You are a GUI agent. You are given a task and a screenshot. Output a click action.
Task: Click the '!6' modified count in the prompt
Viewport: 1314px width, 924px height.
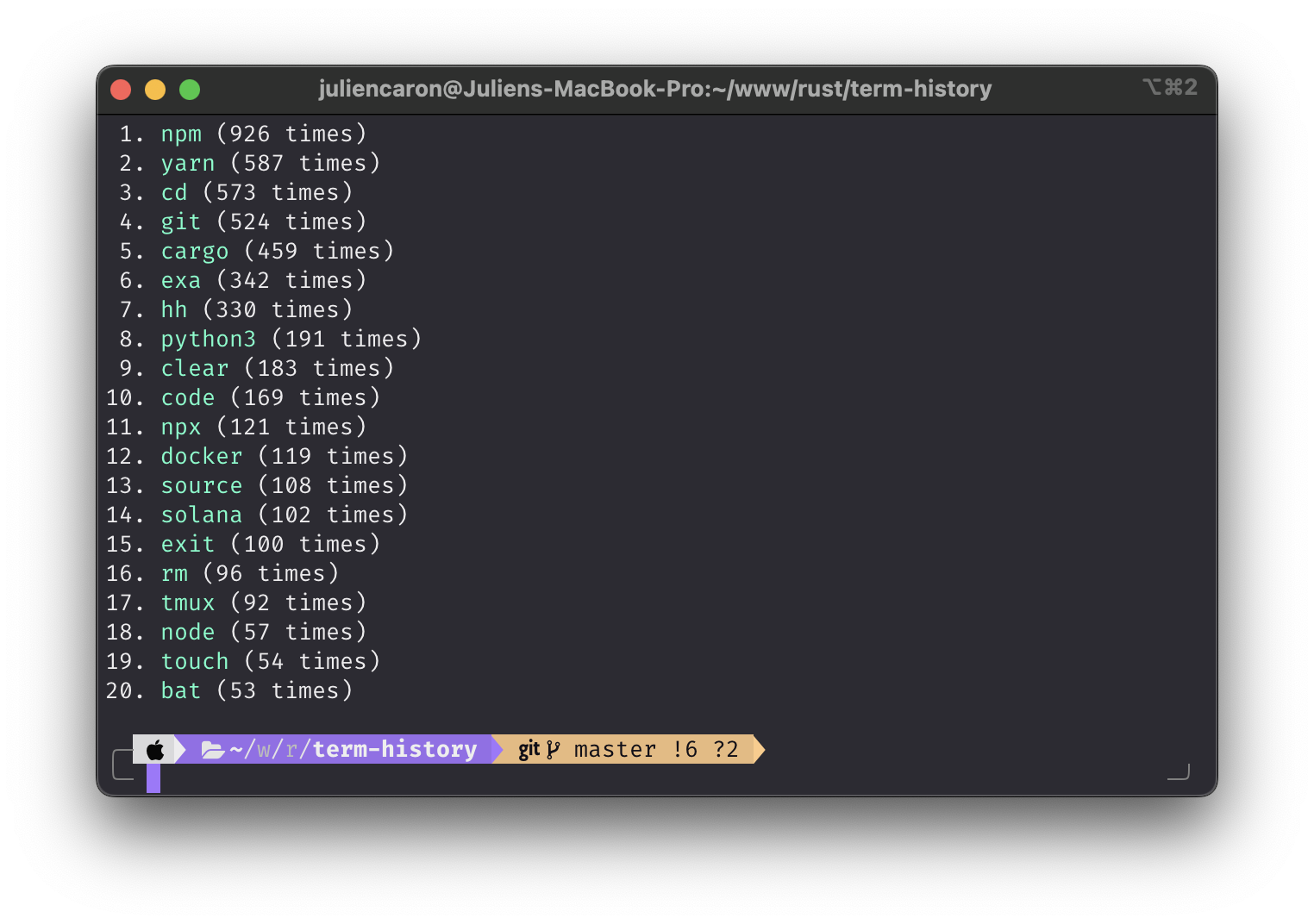click(x=685, y=750)
